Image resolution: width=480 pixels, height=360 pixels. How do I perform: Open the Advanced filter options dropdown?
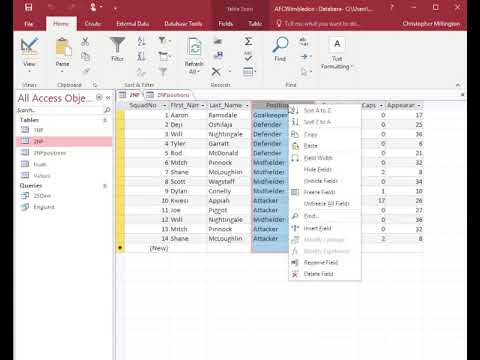pyautogui.click(x=165, y=56)
